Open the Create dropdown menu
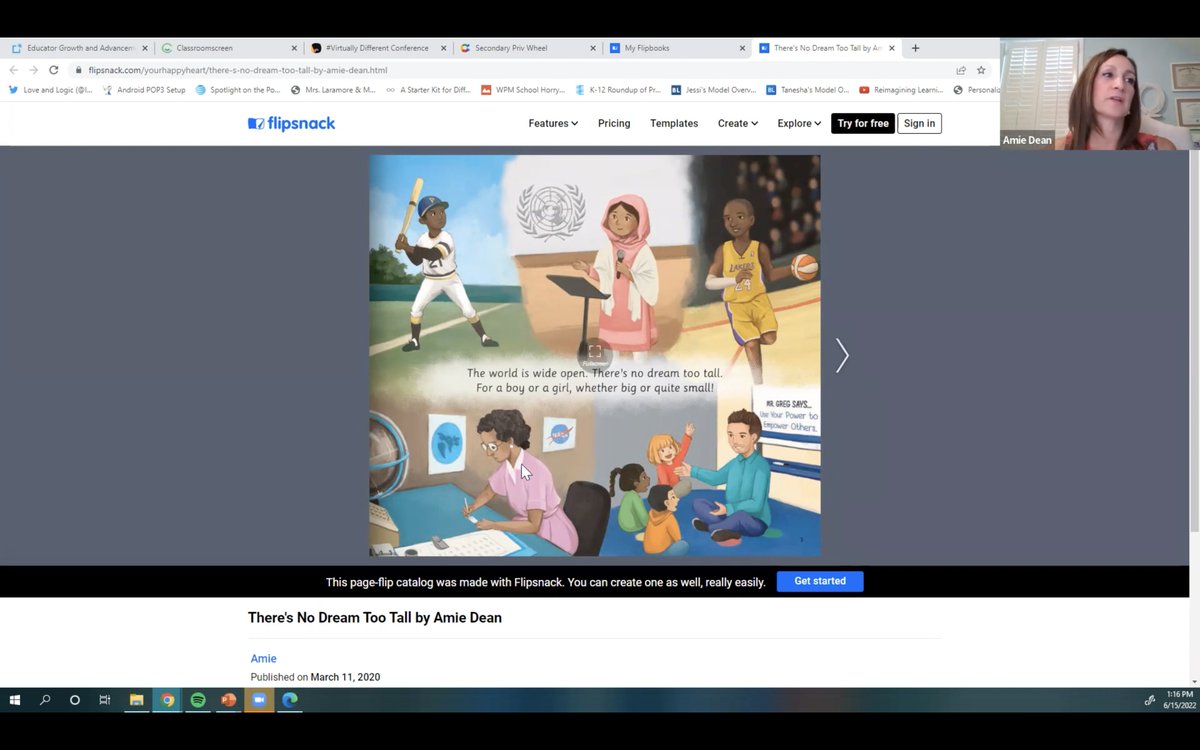The width and height of the screenshot is (1200, 750). click(x=737, y=123)
